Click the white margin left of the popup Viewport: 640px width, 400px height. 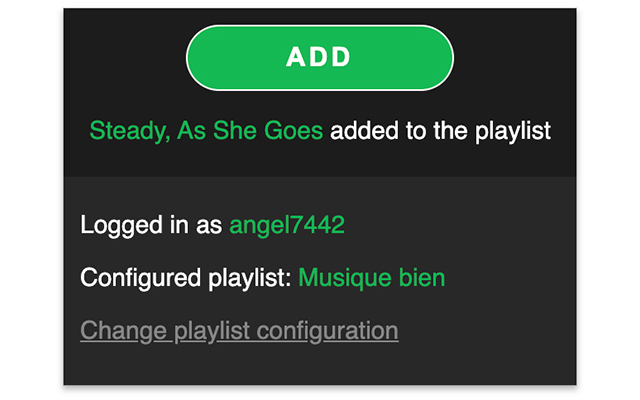click(30, 200)
